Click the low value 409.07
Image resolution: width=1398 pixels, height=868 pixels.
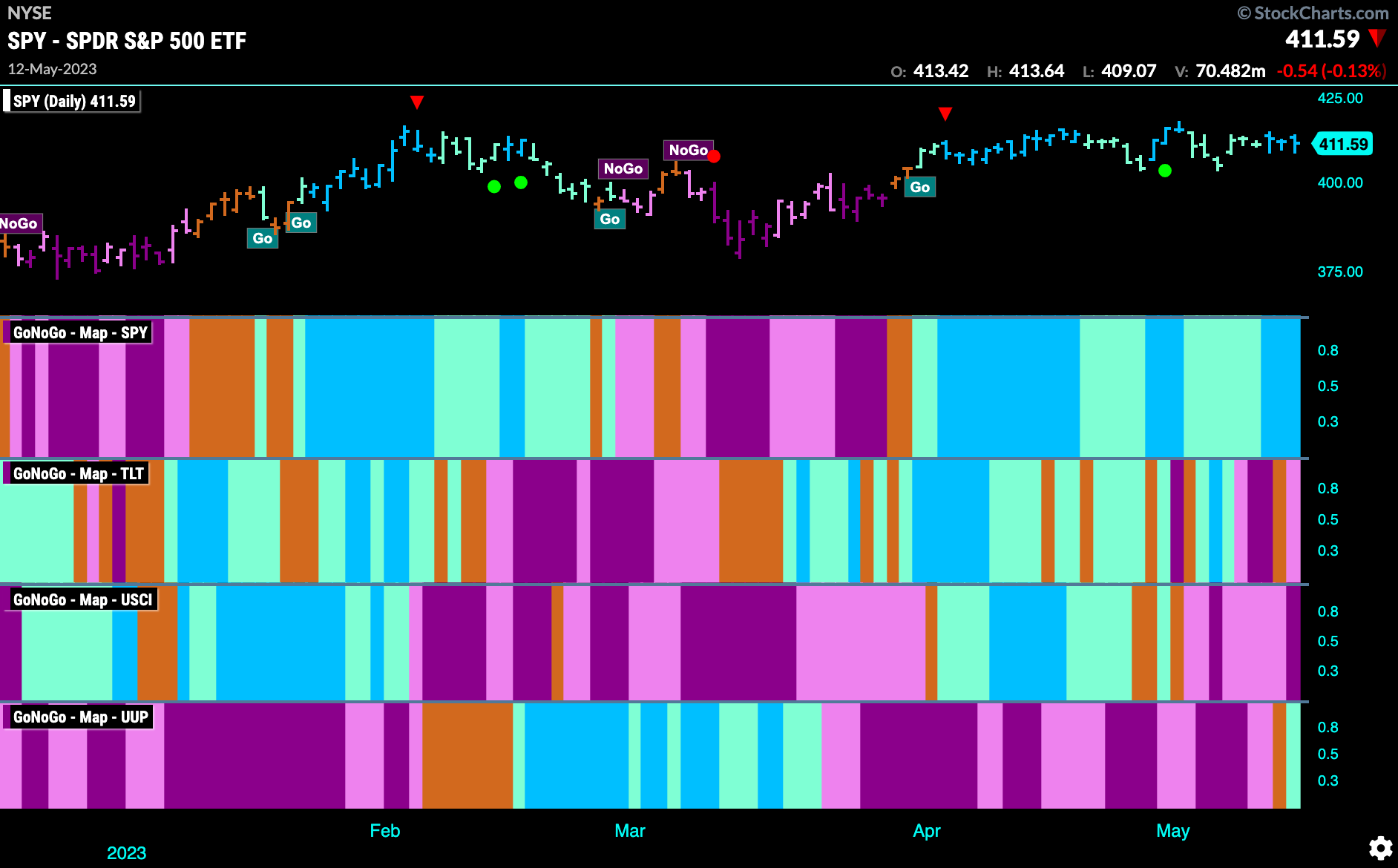(1129, 71)
